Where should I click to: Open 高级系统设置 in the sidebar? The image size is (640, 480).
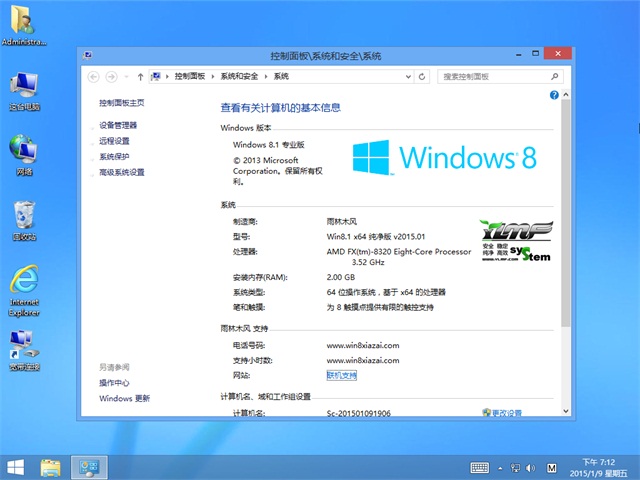click(122, 172)
